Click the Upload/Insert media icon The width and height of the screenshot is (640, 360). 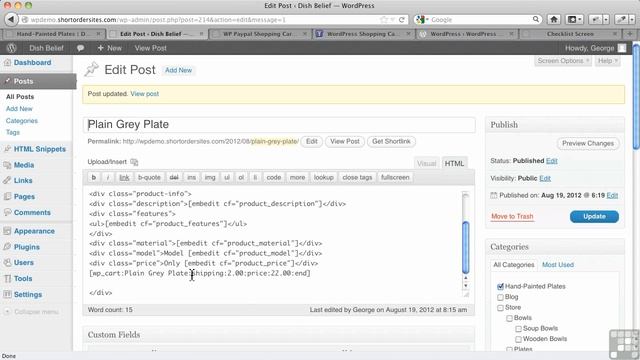pyautogui.click(x=134, y=162)
